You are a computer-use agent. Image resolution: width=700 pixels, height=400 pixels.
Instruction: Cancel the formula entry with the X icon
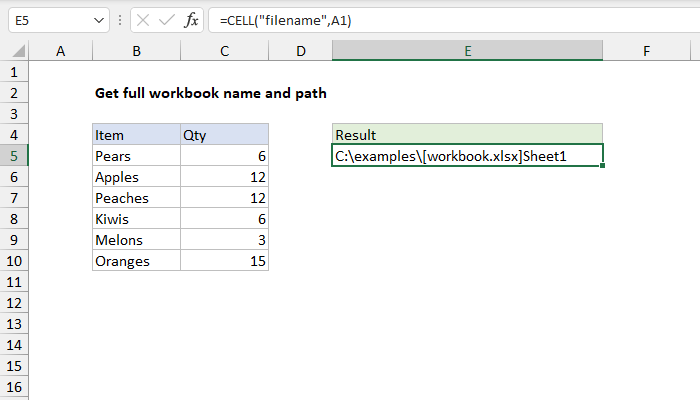tap(143, 20)
